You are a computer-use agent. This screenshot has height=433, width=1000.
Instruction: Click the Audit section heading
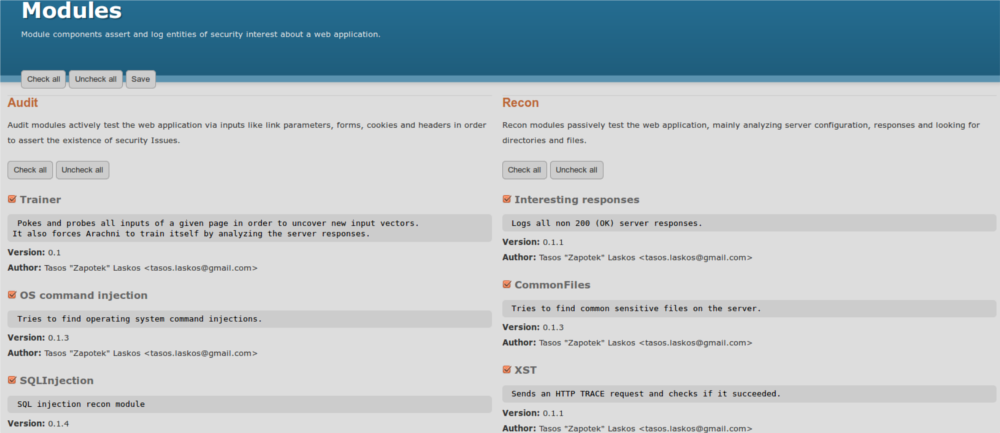pyautogui.click(x=23, y=103)
